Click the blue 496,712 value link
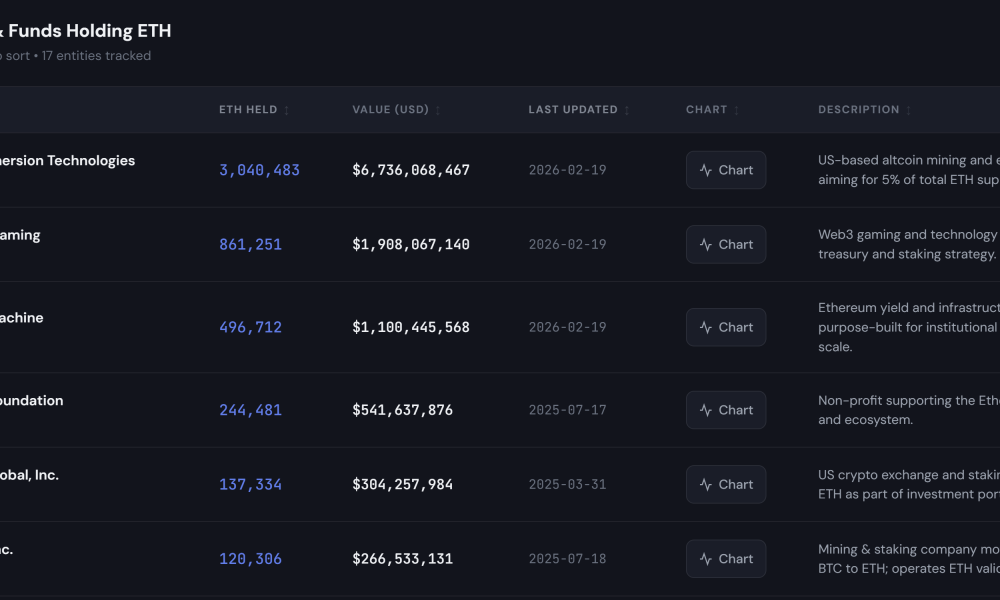 pyautogui.click(x=250, y=327)
